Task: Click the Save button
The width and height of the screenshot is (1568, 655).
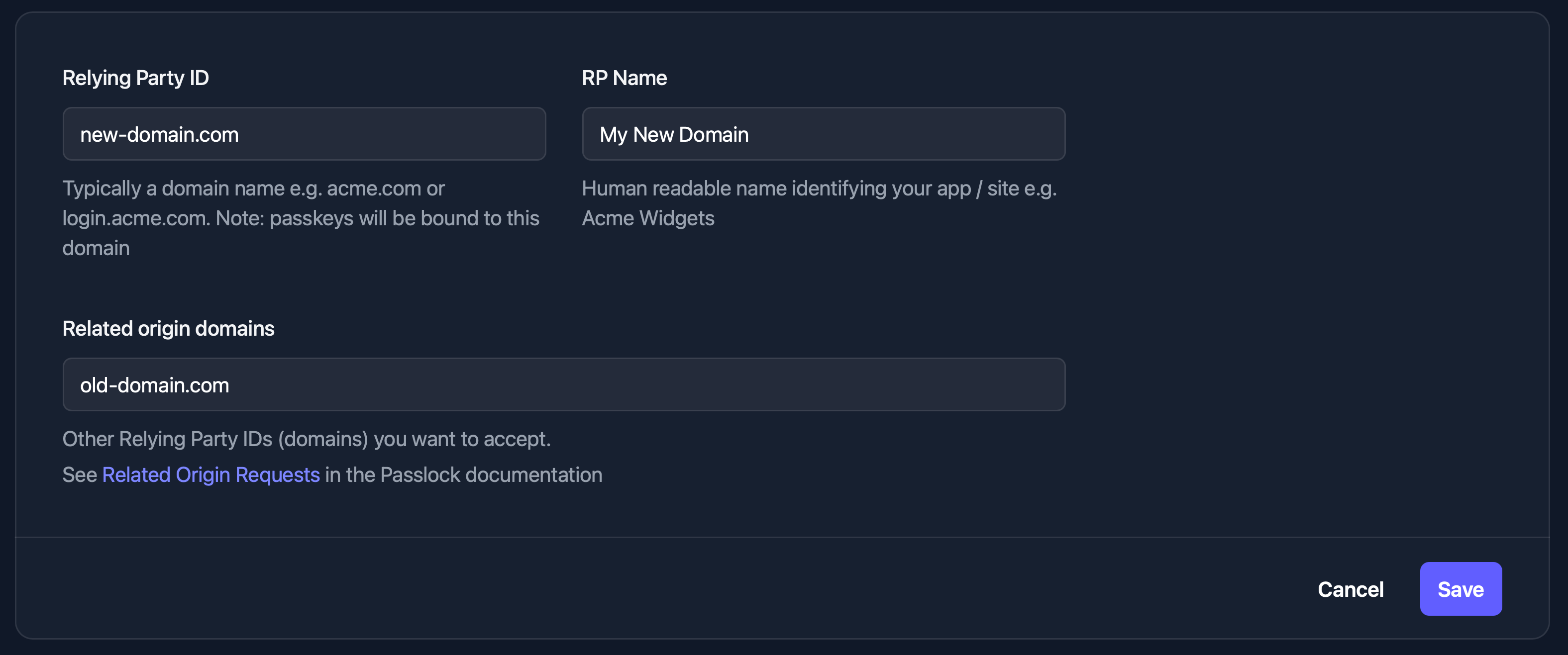Action: [x=1461, y=589]
